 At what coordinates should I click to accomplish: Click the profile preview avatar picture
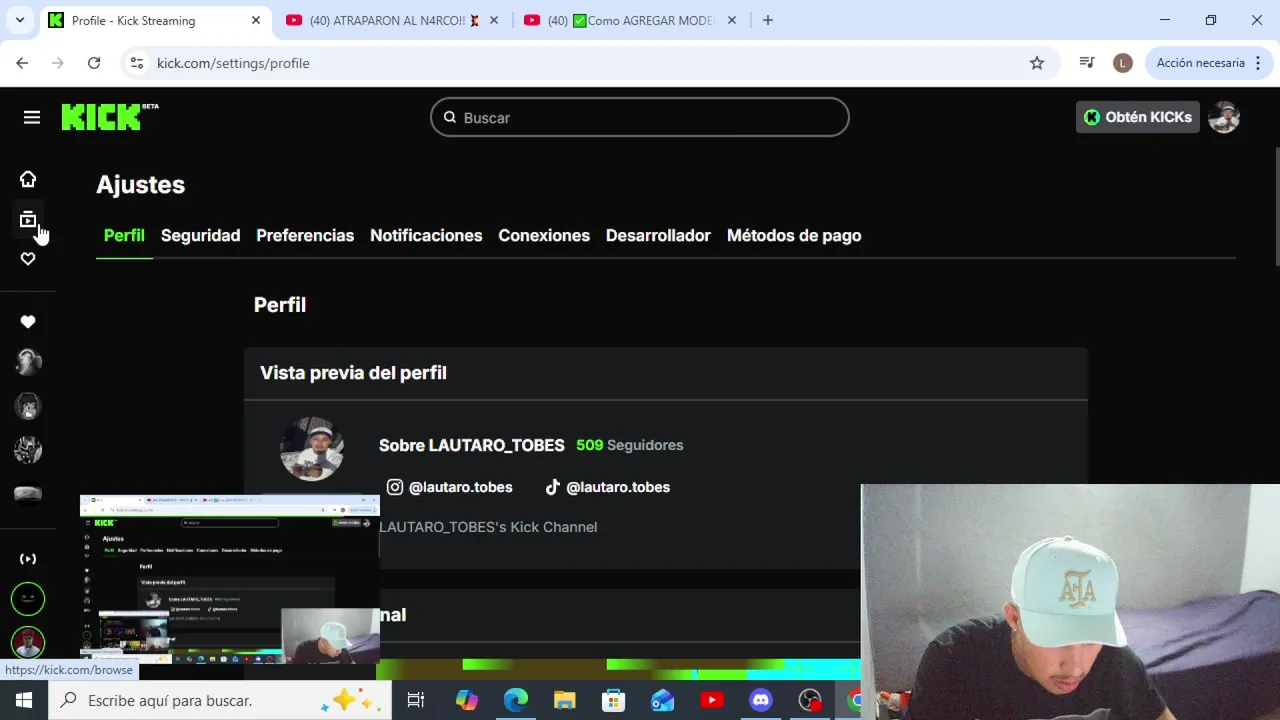click(x=312, y=449)
